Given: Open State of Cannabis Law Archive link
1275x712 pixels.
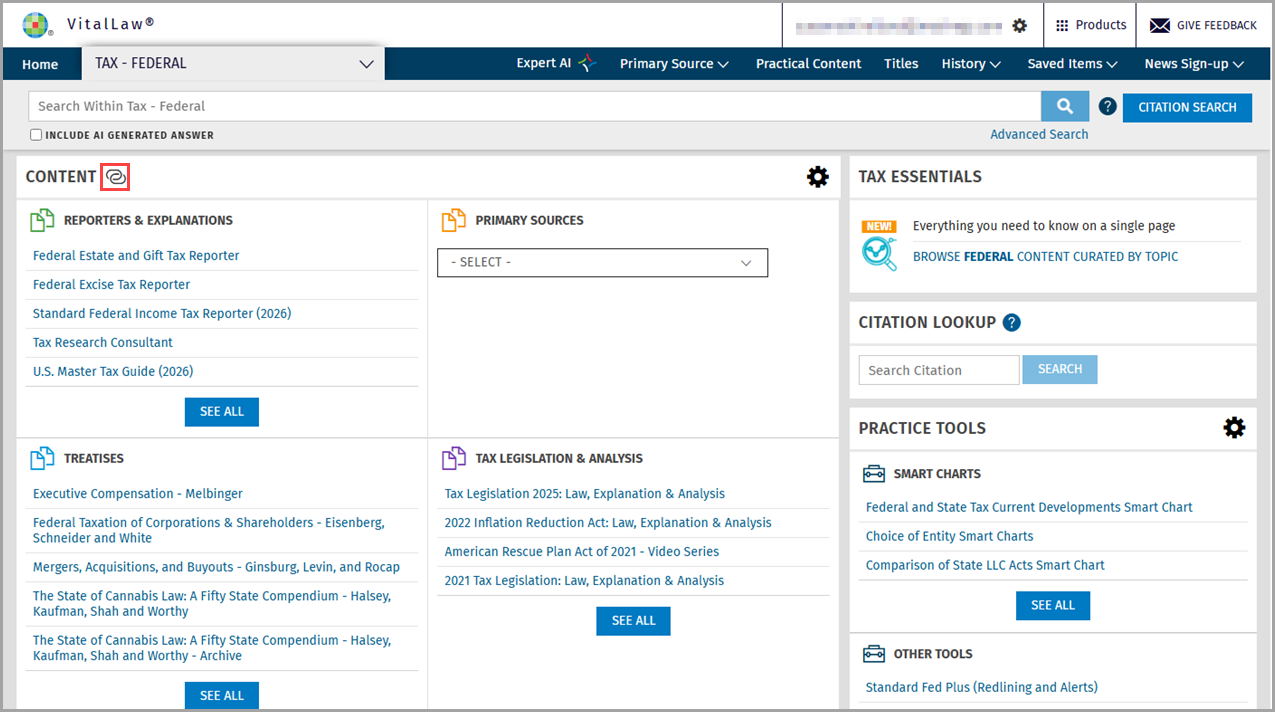Looking at the screenshot, I should [212, 648].
